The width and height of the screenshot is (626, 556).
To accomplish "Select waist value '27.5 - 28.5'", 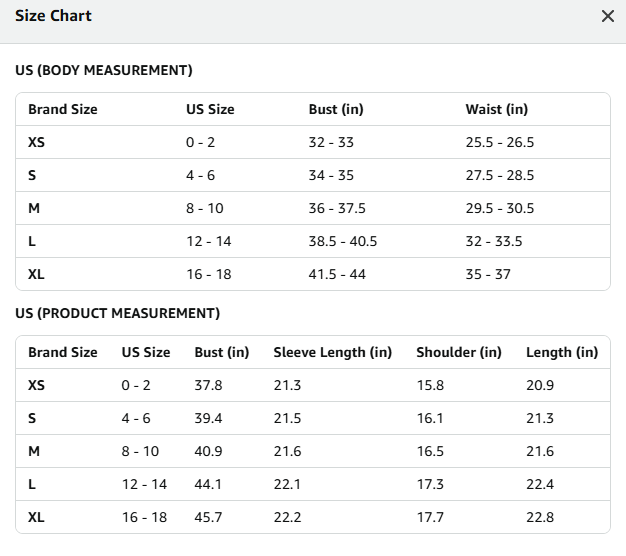I will point(499,175).
